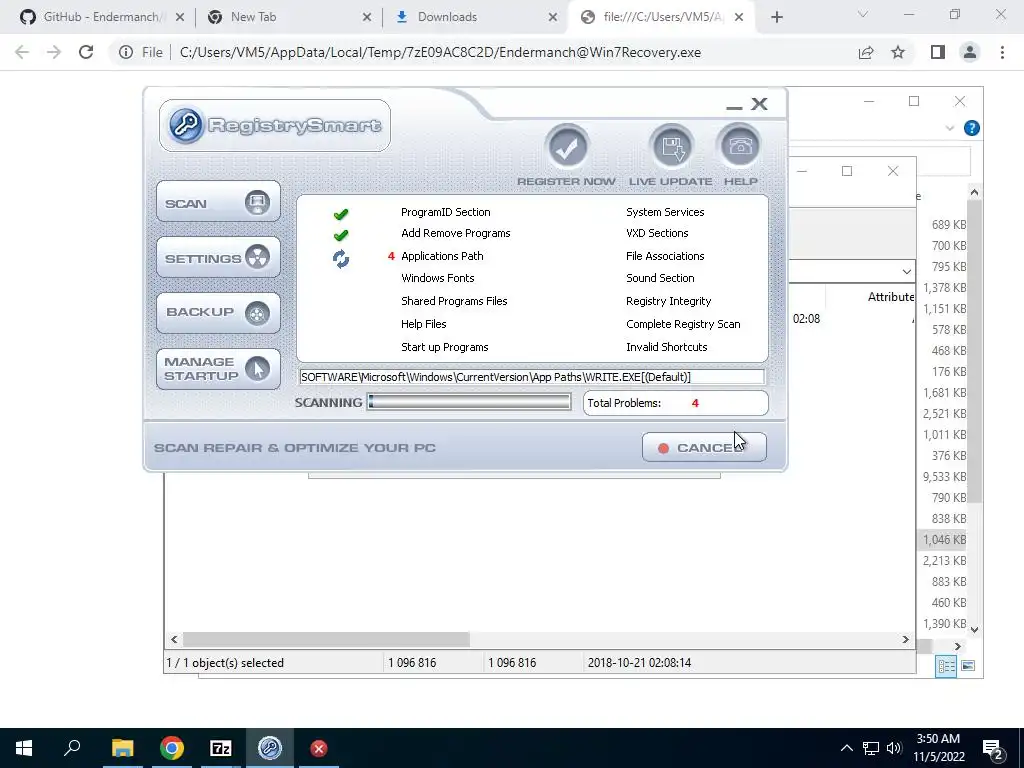The width and height of the screenshot is (1024, 768).
Task: Select the Start up Programs entry
Action: pyautogui.click(x=444, y=347)
